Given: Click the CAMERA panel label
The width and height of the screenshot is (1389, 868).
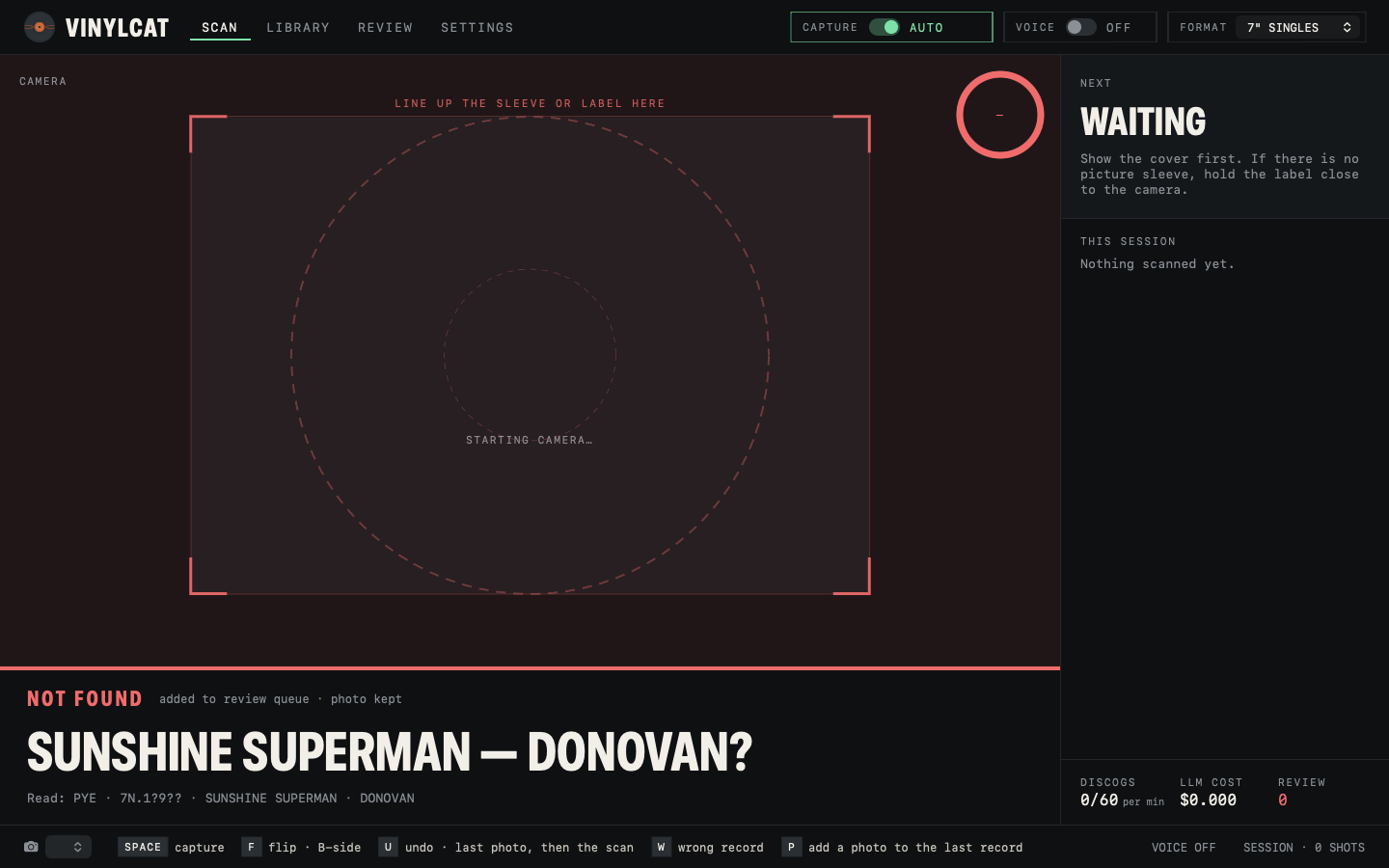Looking at the screenshot, I should point(43,81).
